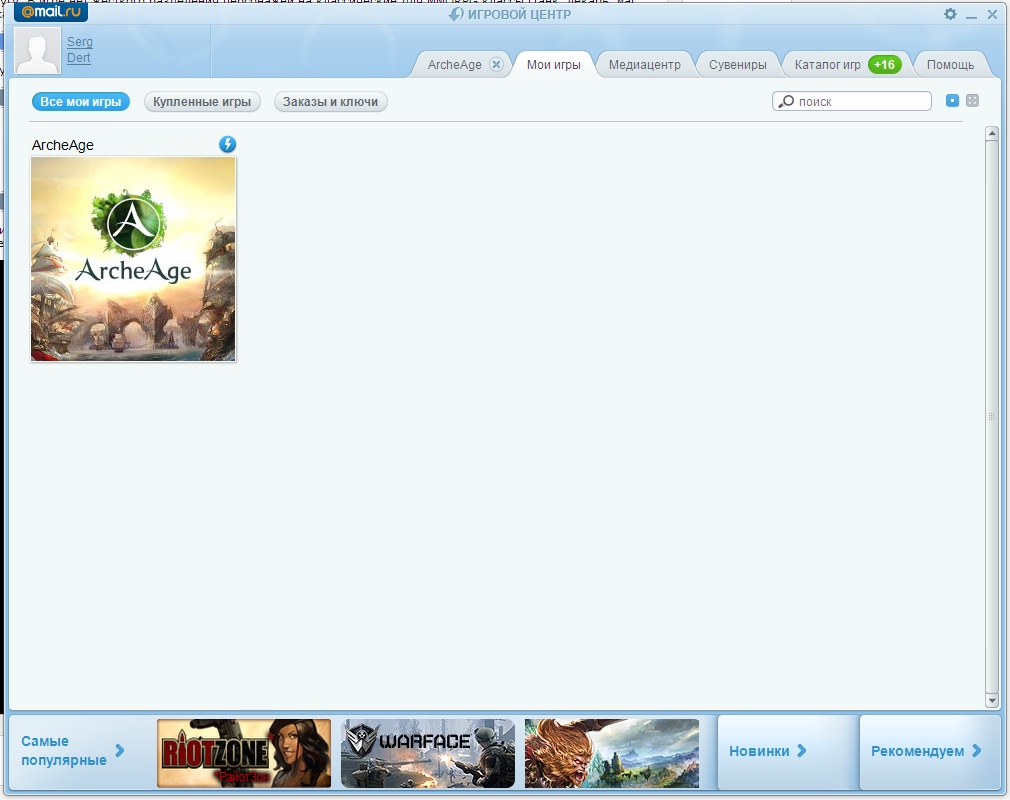Viewport: 1010px width, 800px height.
Task: Select the Мои игры tab
Action: 554,64
